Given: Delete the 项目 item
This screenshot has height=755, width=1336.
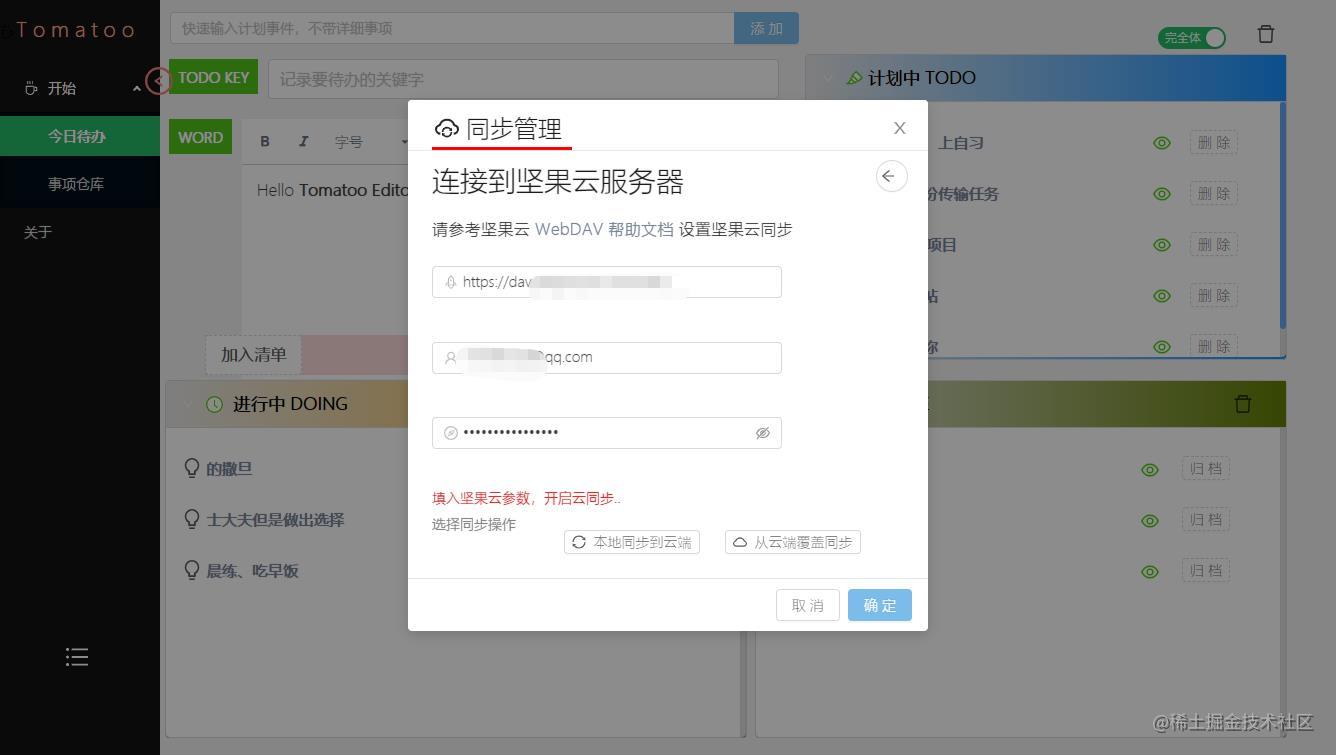Looking at the screenshot, I should pos(1214,245).
